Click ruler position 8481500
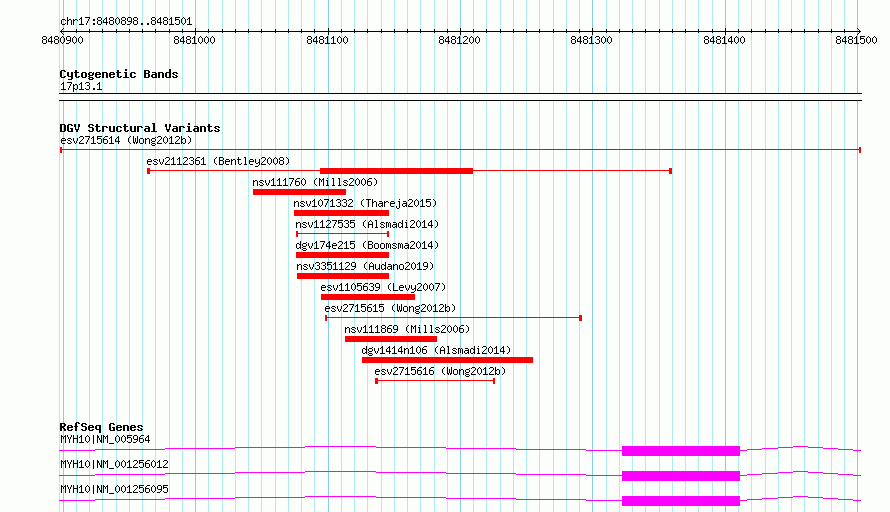The image size is (890, 512). (857, 40)
